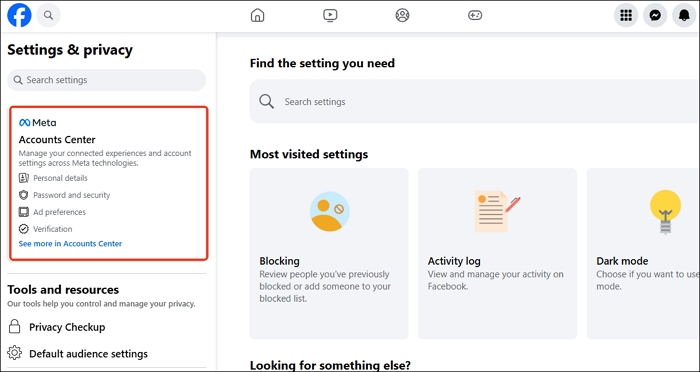Open the Notifications bell icon
700x372 pixels.
[x=684, y=15]
